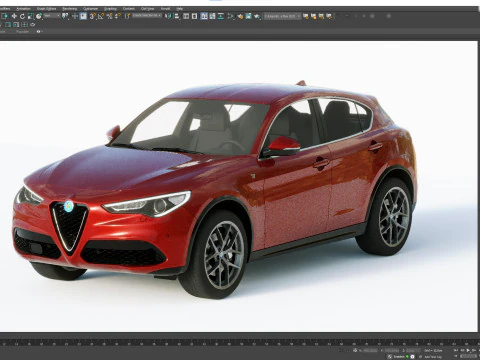
Task: Open Render Setup teapot icon
Action: click(240, 16)
